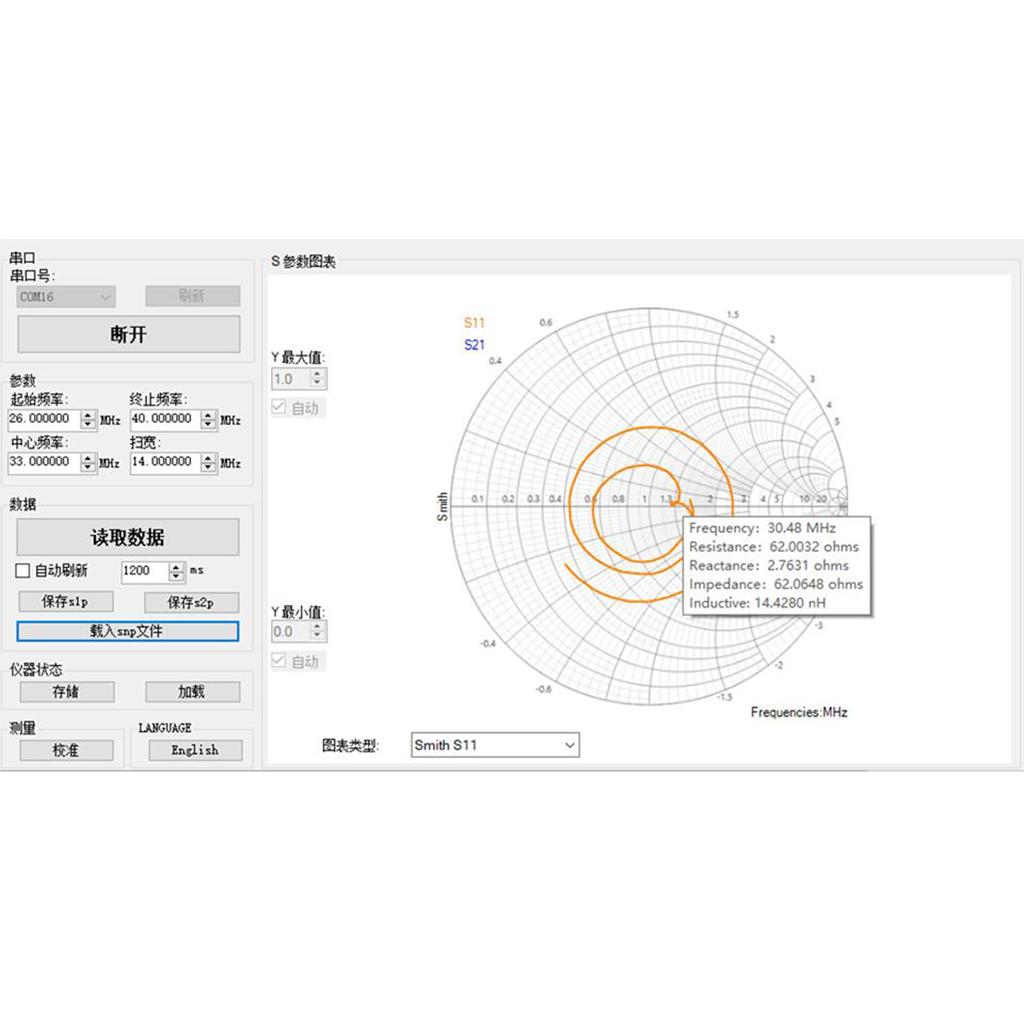Click the 终止频率 stop frequency spinner arrows

click(209, 420)
